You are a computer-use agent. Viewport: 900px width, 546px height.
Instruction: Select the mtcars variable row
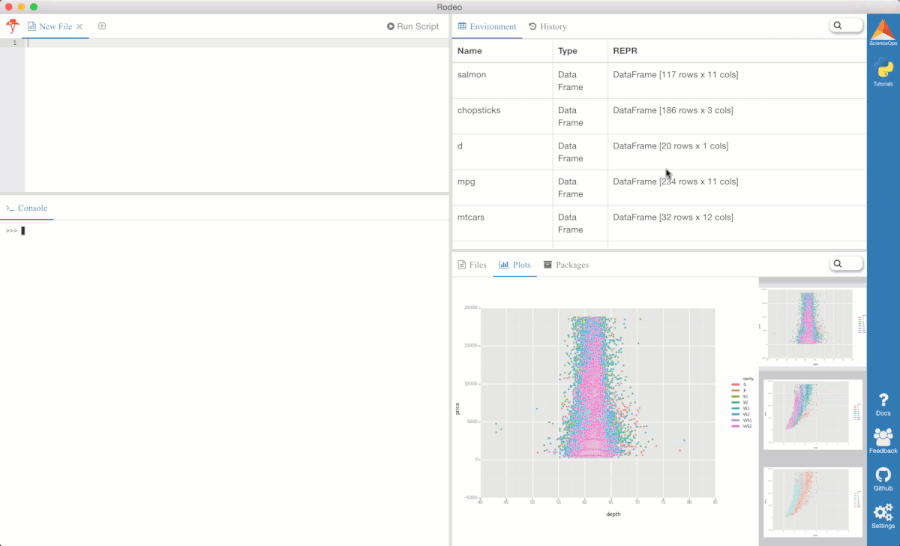pos(659,223)
